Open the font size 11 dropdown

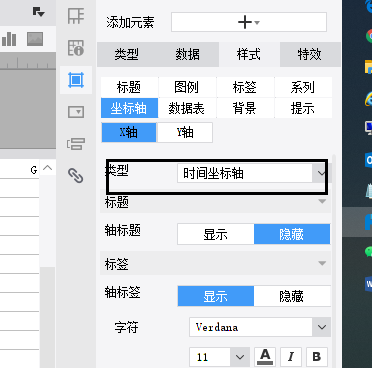coord(219,357)
